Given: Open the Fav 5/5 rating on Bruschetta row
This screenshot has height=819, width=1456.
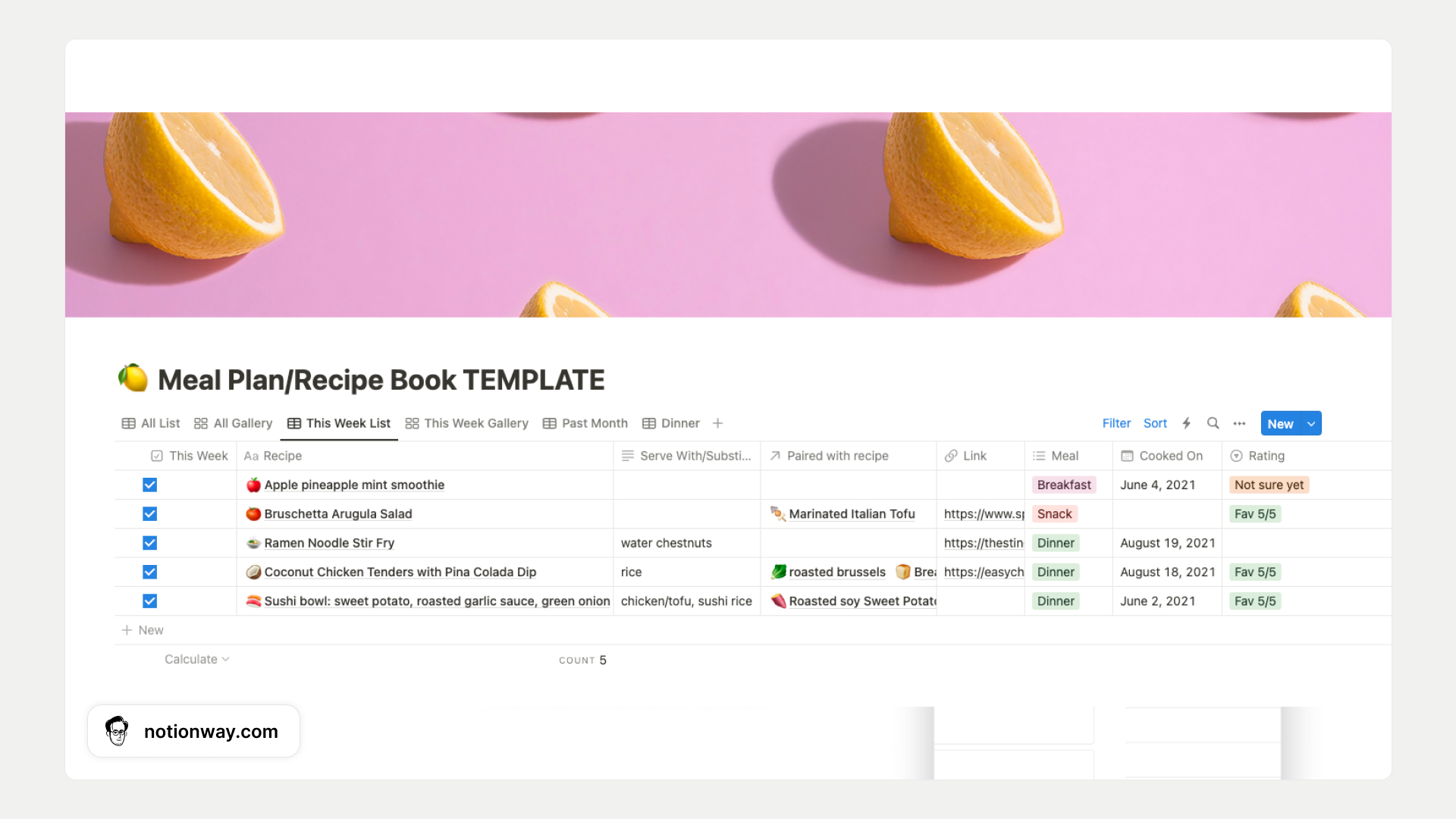Looking at the screenshot, I should (x=1255, y=513).
